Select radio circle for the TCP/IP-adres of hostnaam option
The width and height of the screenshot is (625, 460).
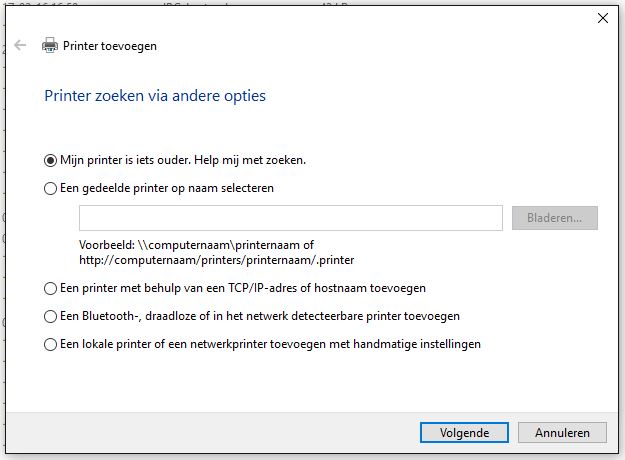click(x=50, y=289)
